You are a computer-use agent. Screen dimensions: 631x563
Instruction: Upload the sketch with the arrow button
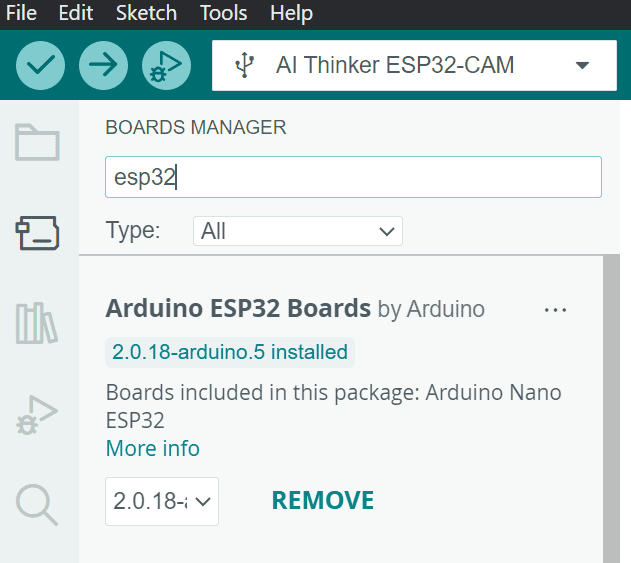(103, 66)
